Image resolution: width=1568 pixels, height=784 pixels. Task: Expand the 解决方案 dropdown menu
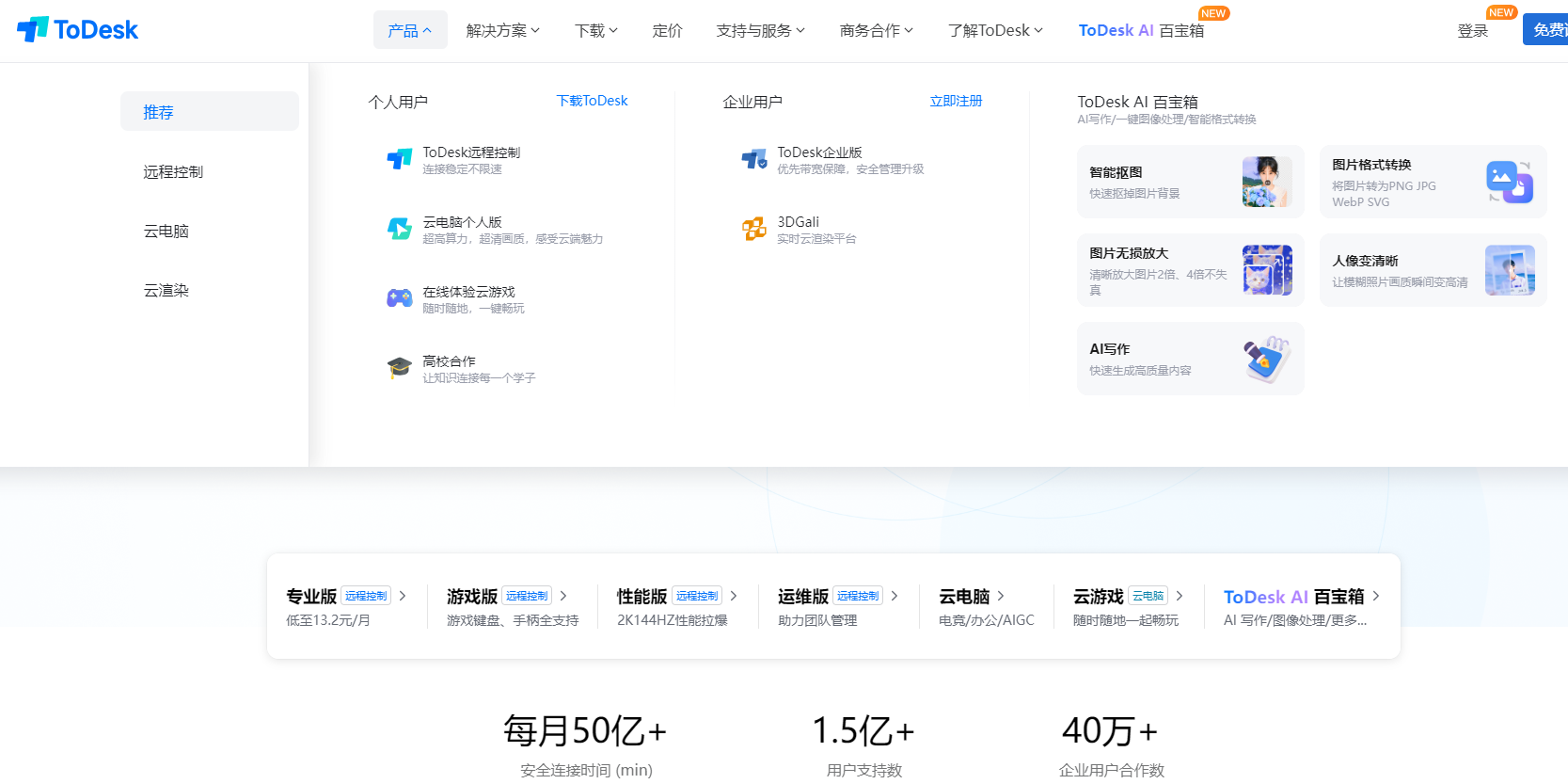click(503, 30)
